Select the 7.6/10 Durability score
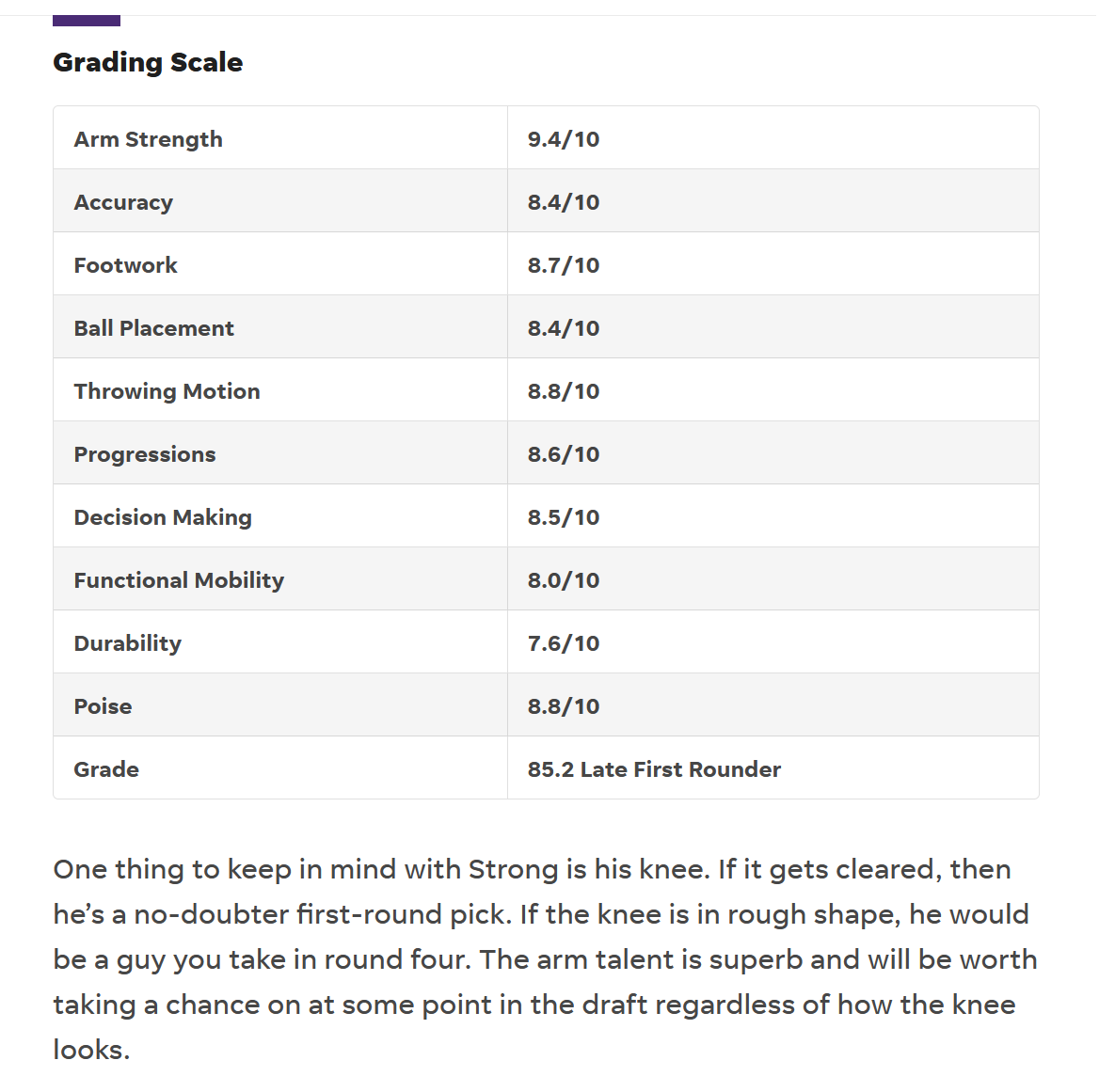The width and height of the screenshot is (1115, 1092). point(563,643)
